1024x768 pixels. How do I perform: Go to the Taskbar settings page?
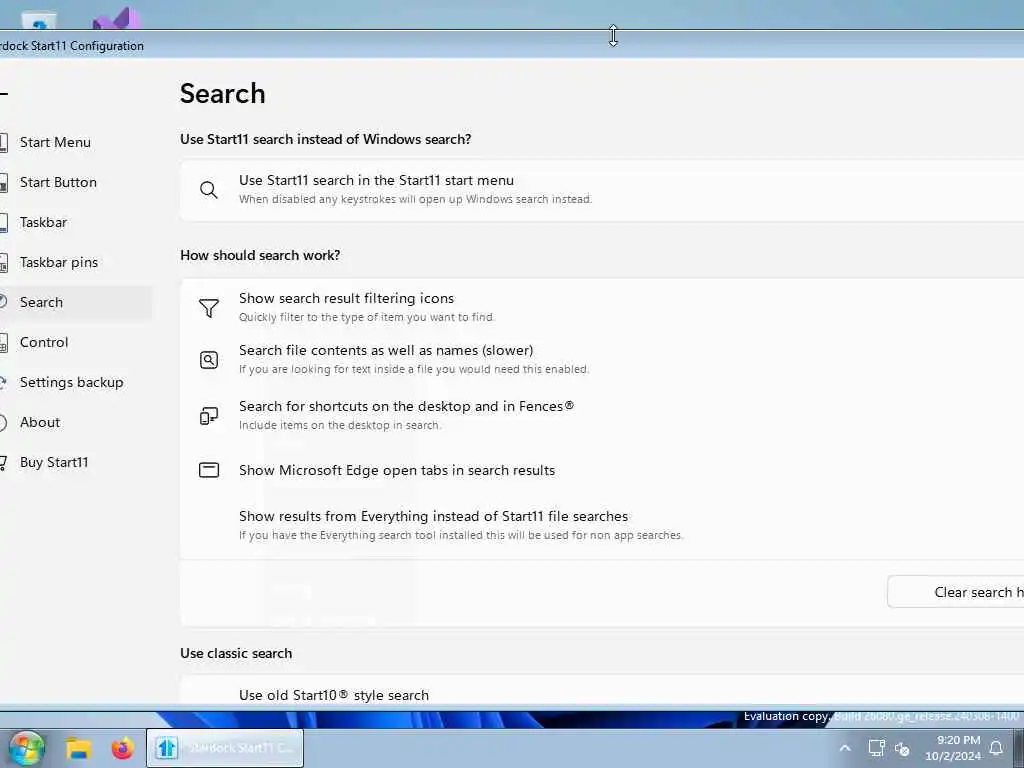[43, 222]
